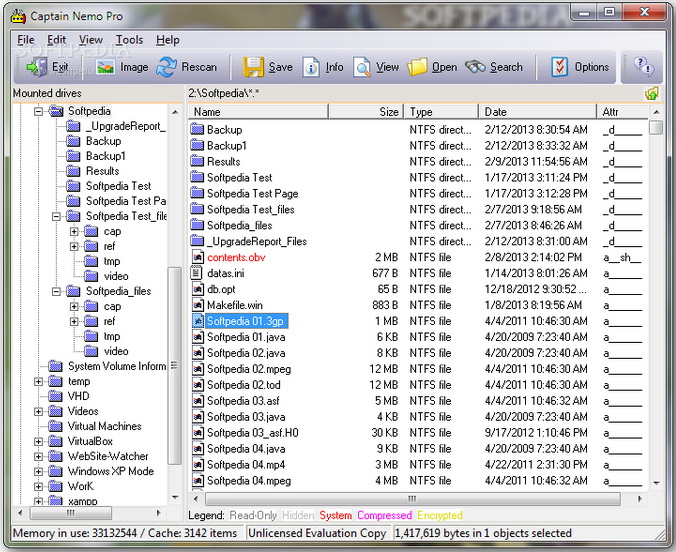
Task: Select Softpedia 02.tod in file list
Action: 244,385
